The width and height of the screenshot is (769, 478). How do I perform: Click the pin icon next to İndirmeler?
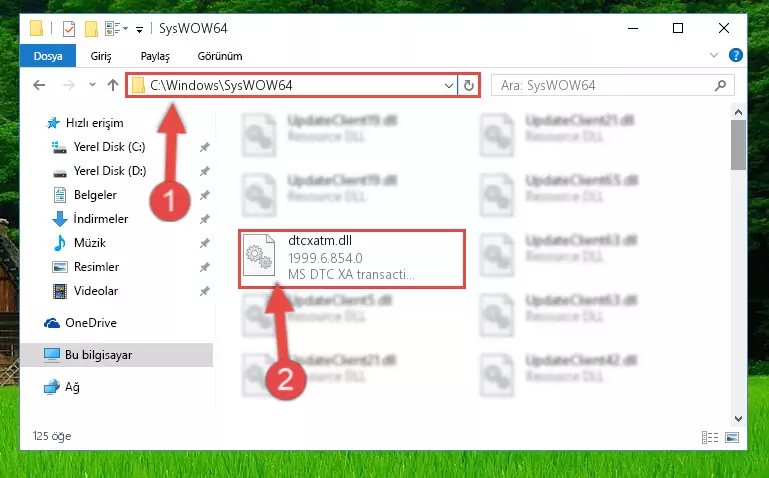[x=205, y=219]
